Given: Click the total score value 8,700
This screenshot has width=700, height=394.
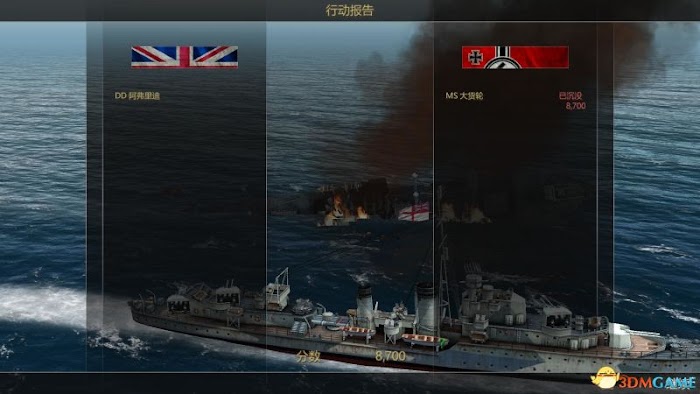Looking at the screenshot, I should point(390,356).
